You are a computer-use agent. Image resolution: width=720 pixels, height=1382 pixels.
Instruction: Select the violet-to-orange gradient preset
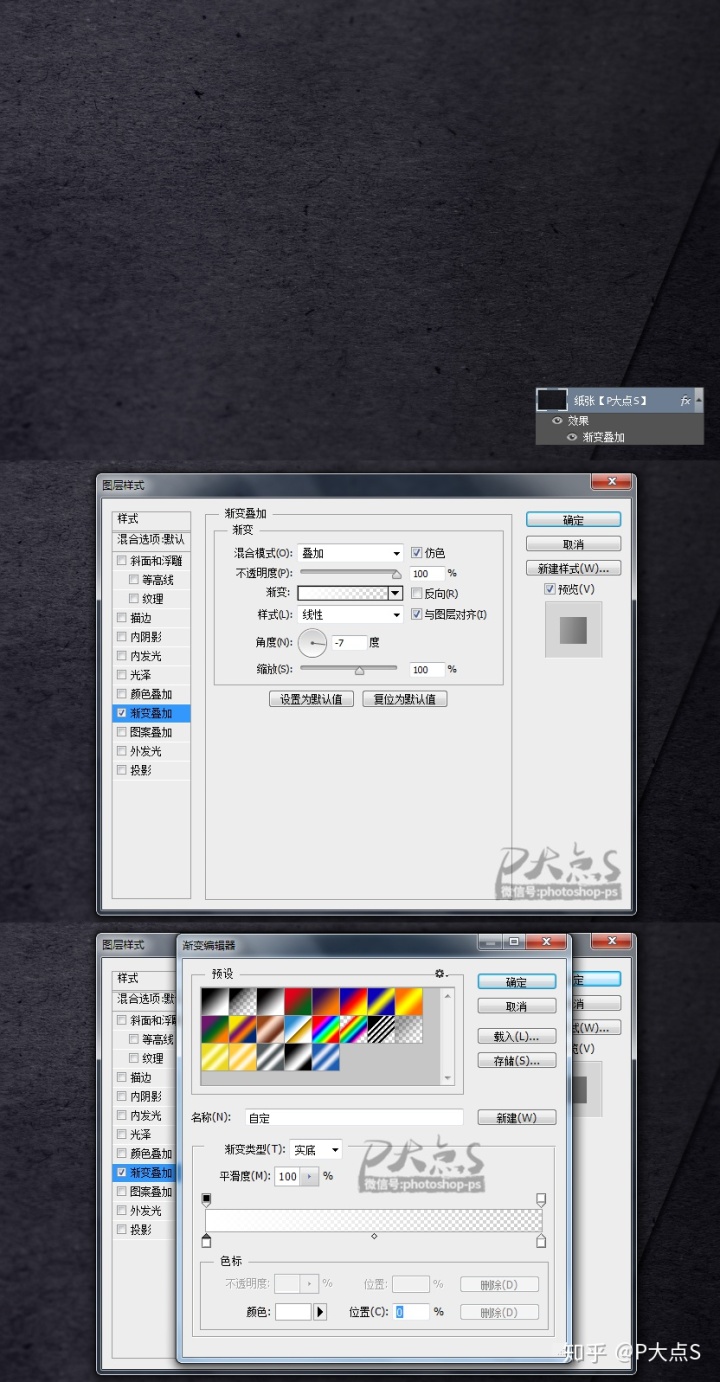coord(326,1002)
